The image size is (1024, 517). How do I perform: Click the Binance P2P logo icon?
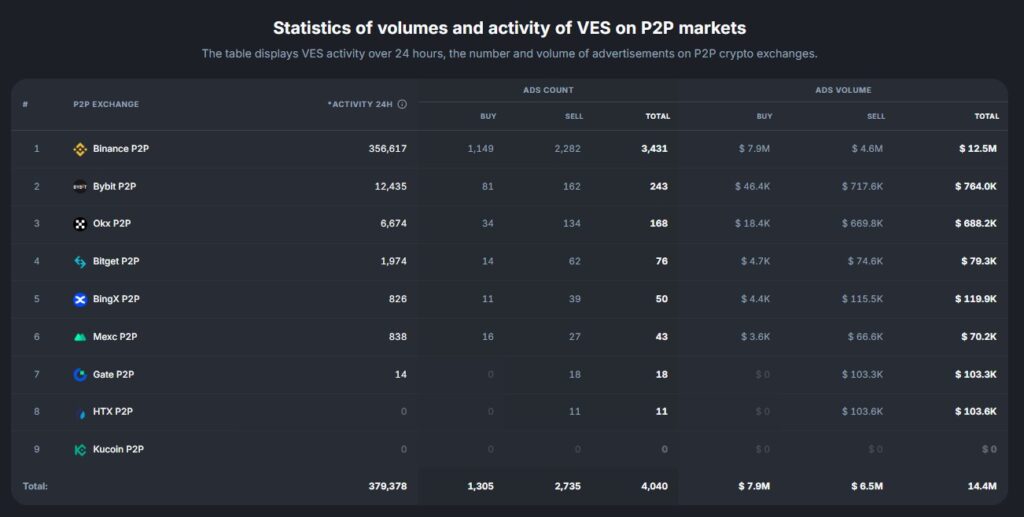pos(80,149)
